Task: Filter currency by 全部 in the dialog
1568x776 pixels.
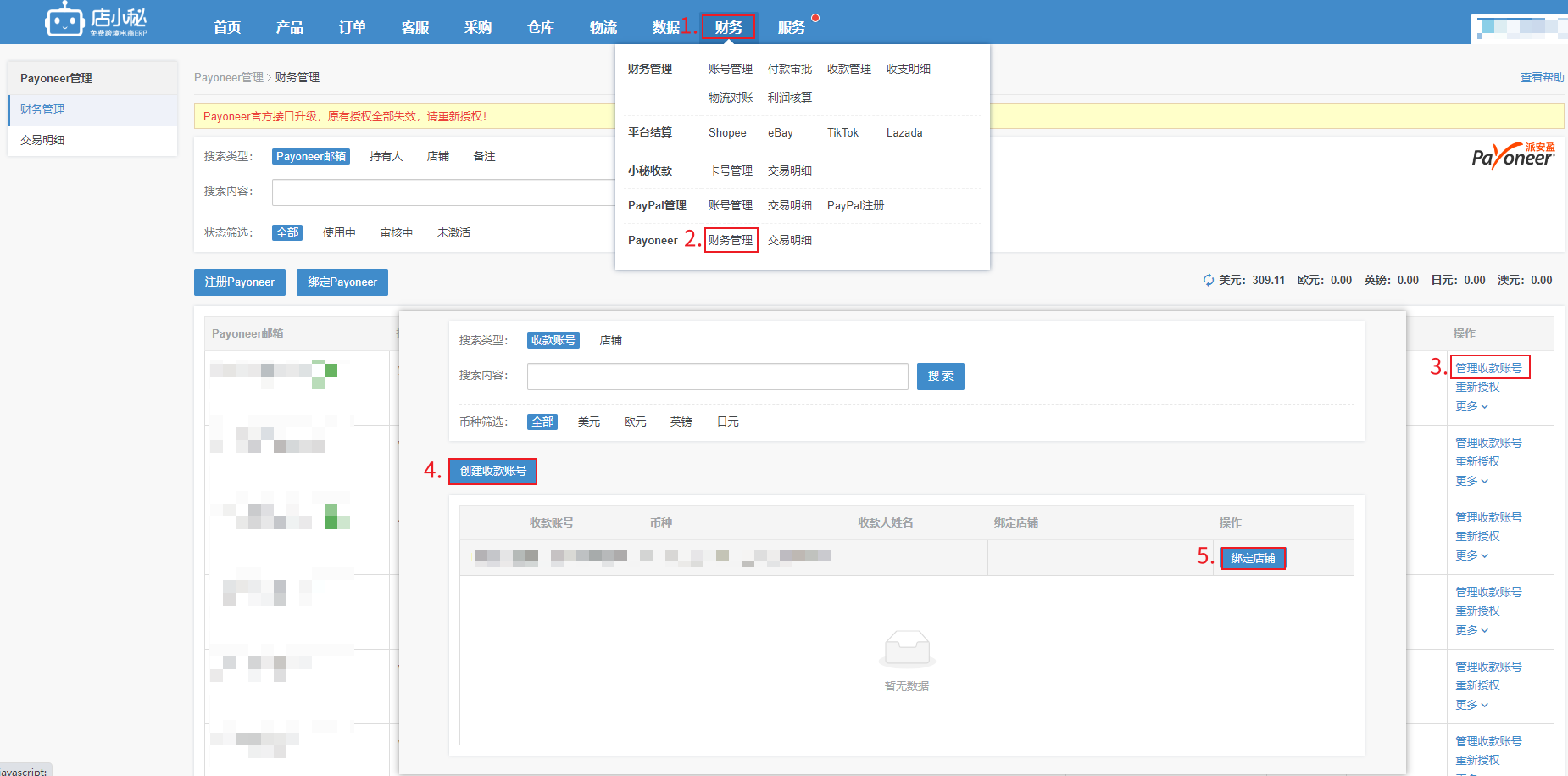Action: coord(542,421)
